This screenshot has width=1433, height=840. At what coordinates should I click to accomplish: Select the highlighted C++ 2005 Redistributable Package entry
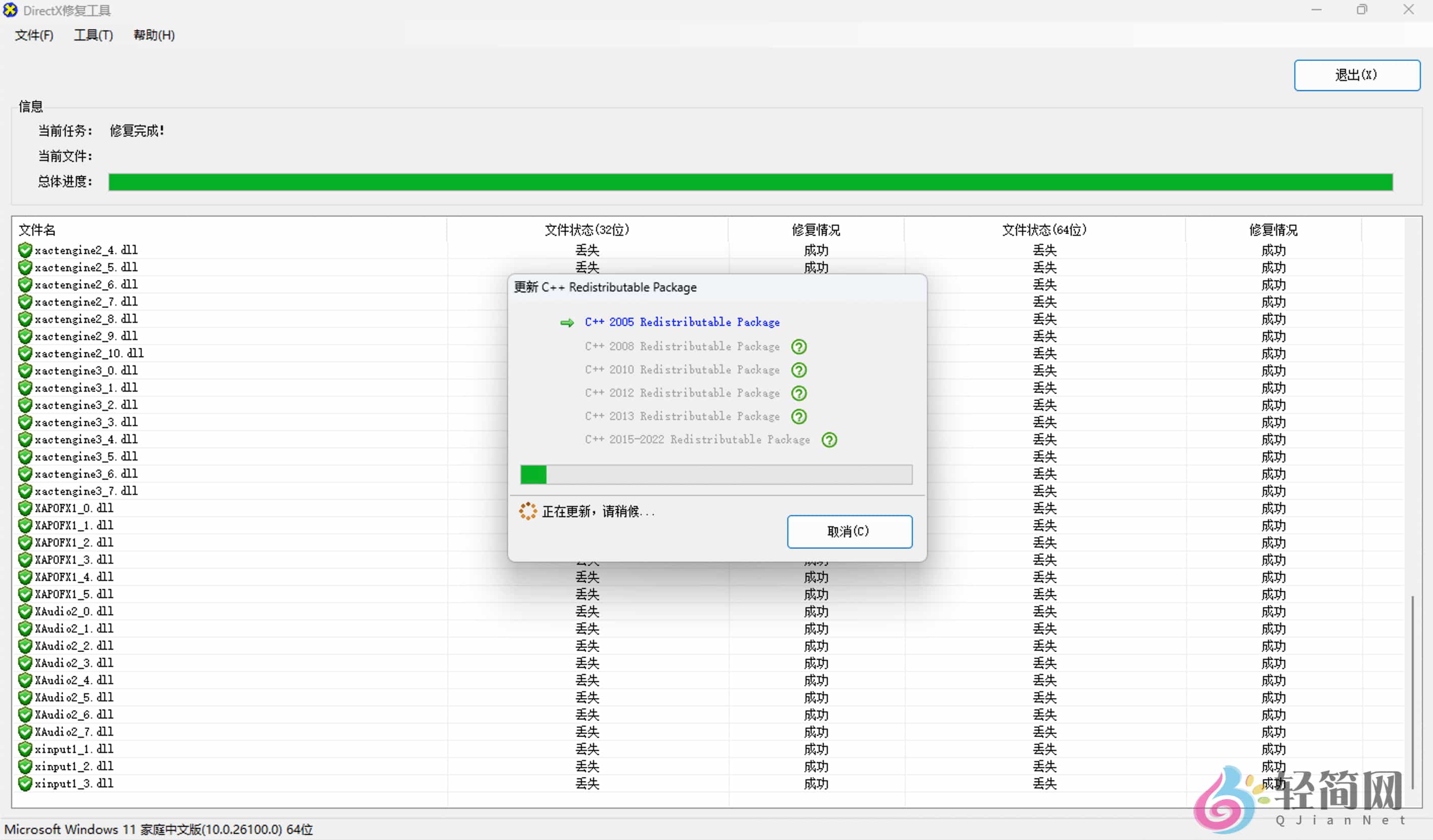[x=682, y=322]
